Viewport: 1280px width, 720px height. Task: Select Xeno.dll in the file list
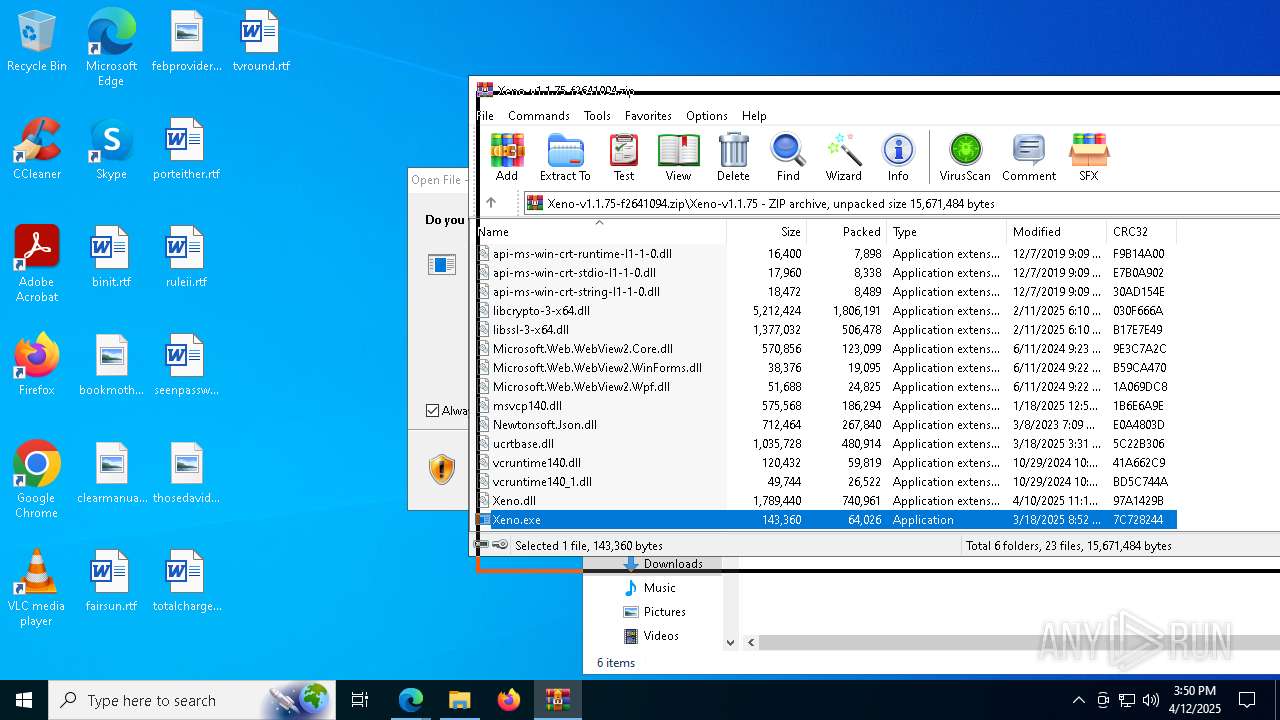pos(826,501)
